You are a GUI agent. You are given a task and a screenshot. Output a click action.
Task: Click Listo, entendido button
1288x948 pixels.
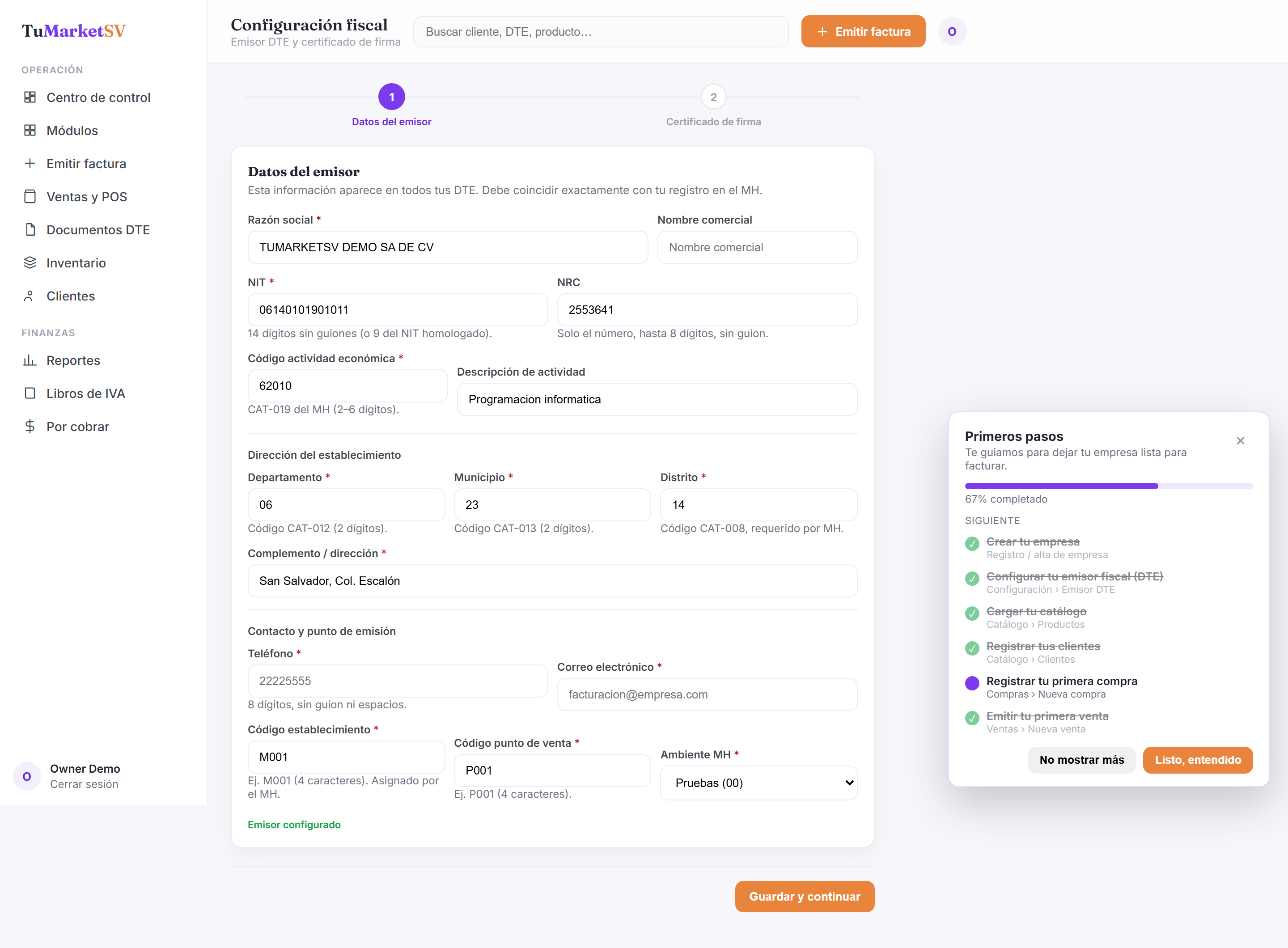(x=1198, y=760)
